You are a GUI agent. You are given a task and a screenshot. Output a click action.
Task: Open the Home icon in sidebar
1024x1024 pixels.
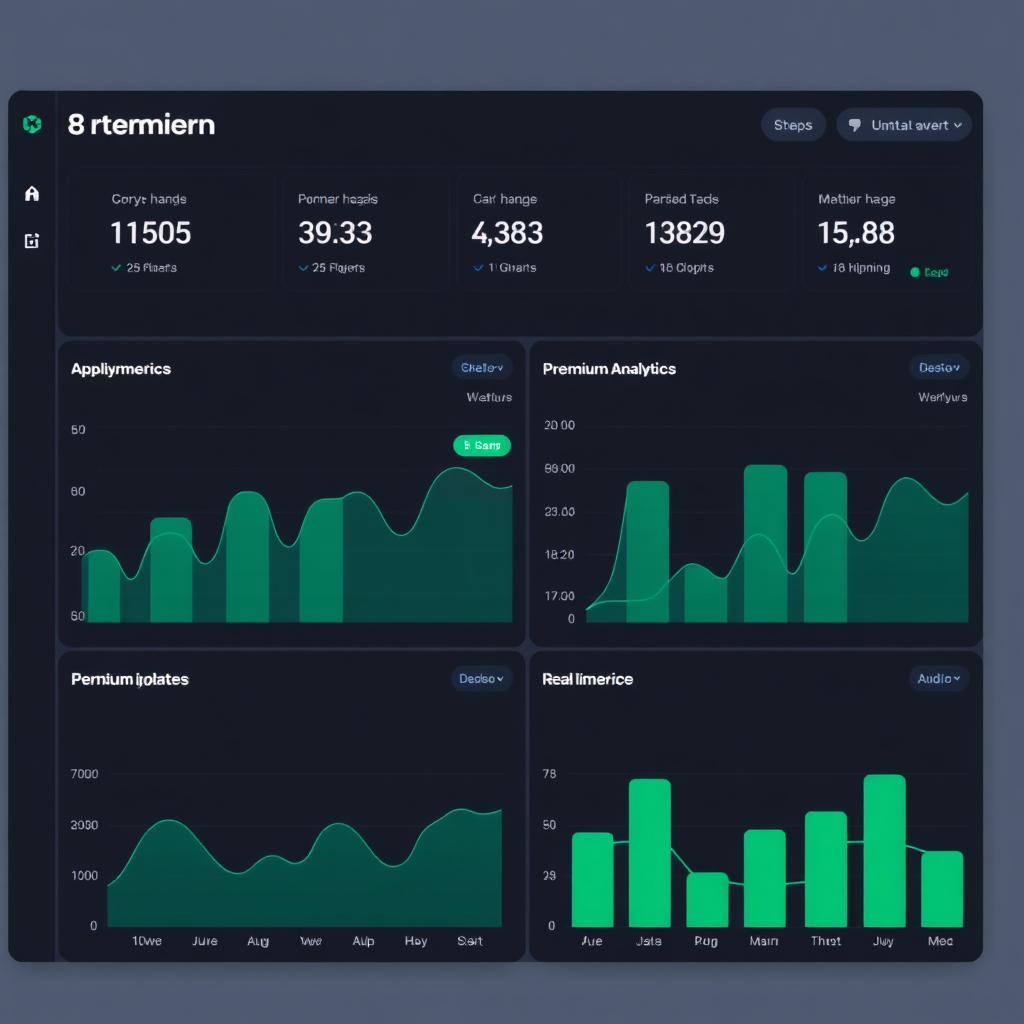click(x=32, y=193)
